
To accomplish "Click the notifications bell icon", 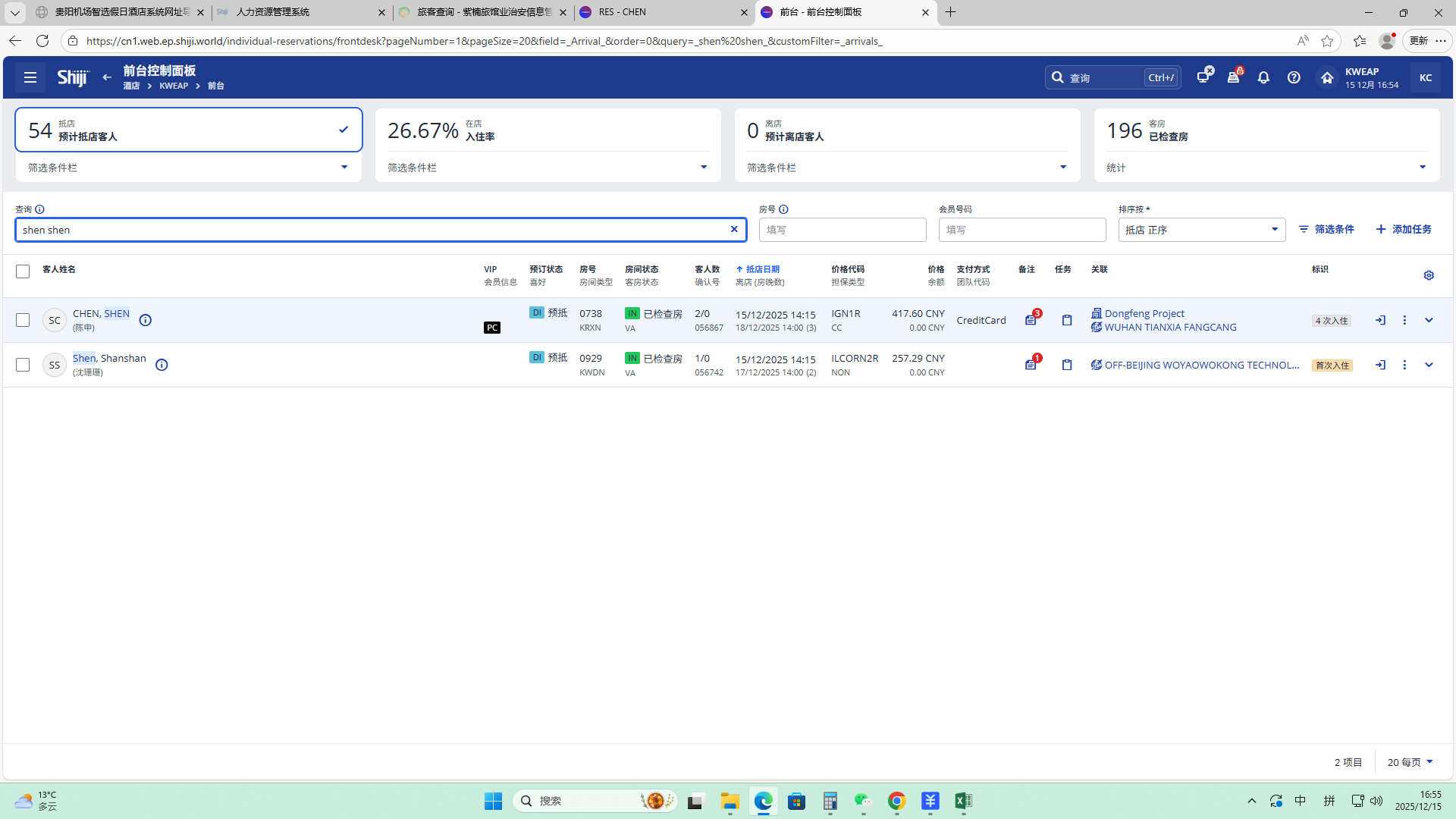I will 1263,77.
